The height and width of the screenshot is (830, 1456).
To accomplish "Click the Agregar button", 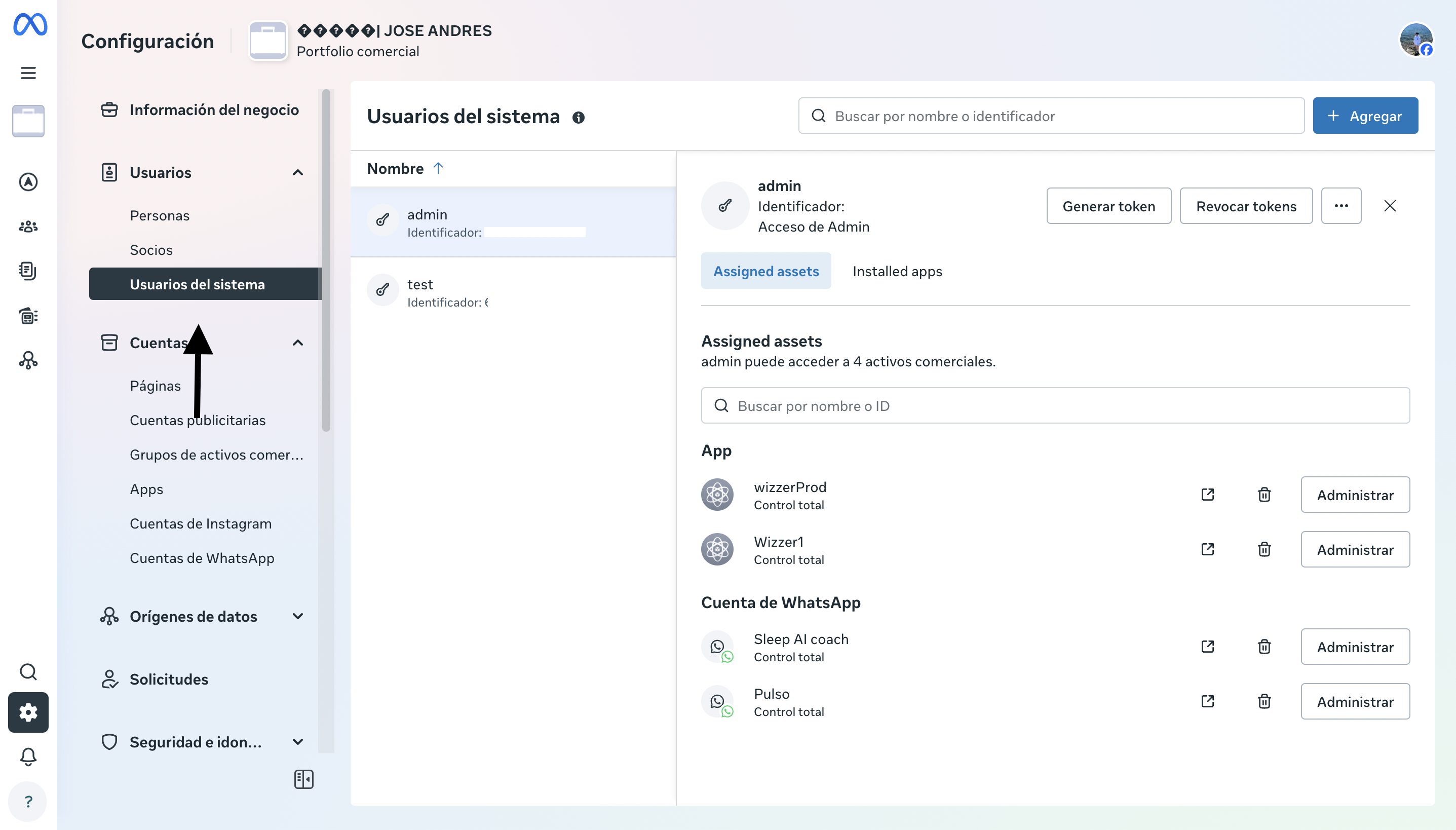I will click(x=1365, y=116).
